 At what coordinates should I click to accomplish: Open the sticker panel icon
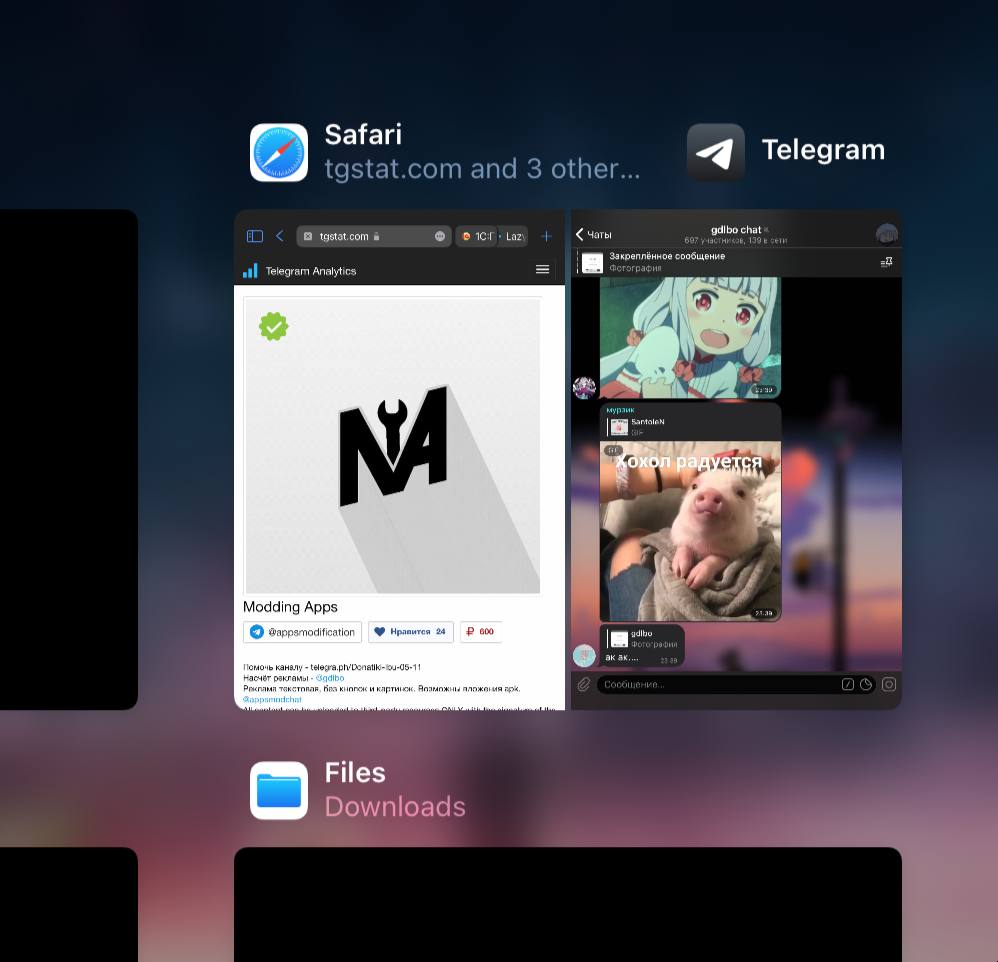(x=866, y=684)
